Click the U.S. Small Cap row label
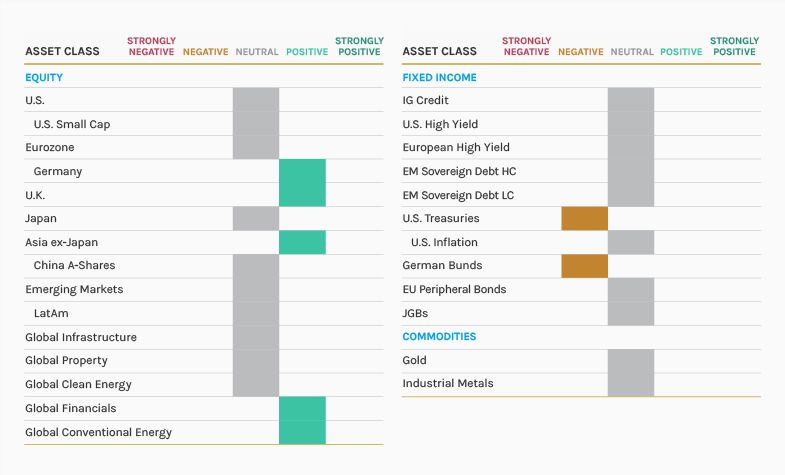Image resolution: width=785 pixels, height=475 pixels. [72, 124]
